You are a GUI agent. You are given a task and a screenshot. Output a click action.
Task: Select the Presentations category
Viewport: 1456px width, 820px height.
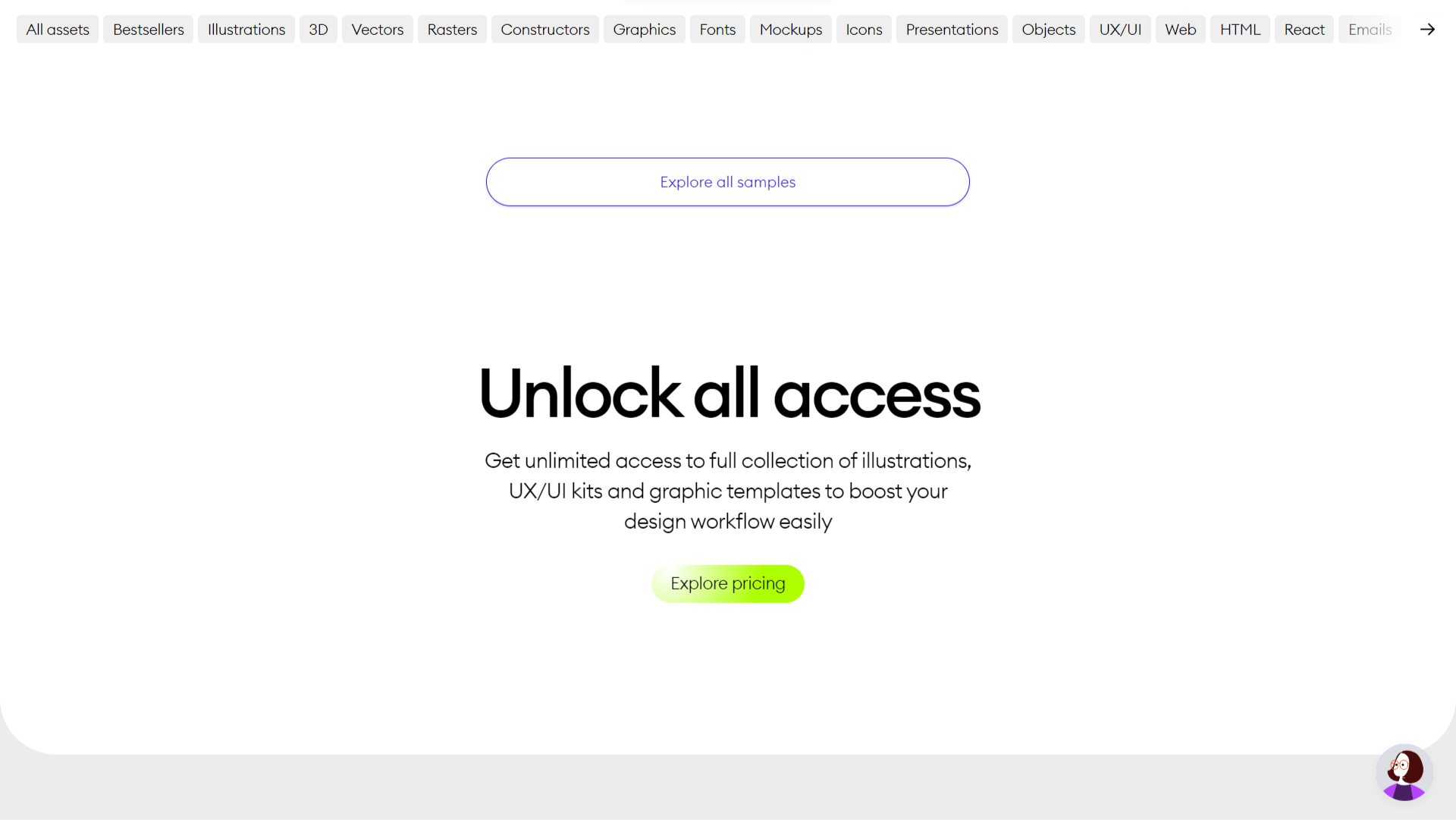click(x=952, y=30)
